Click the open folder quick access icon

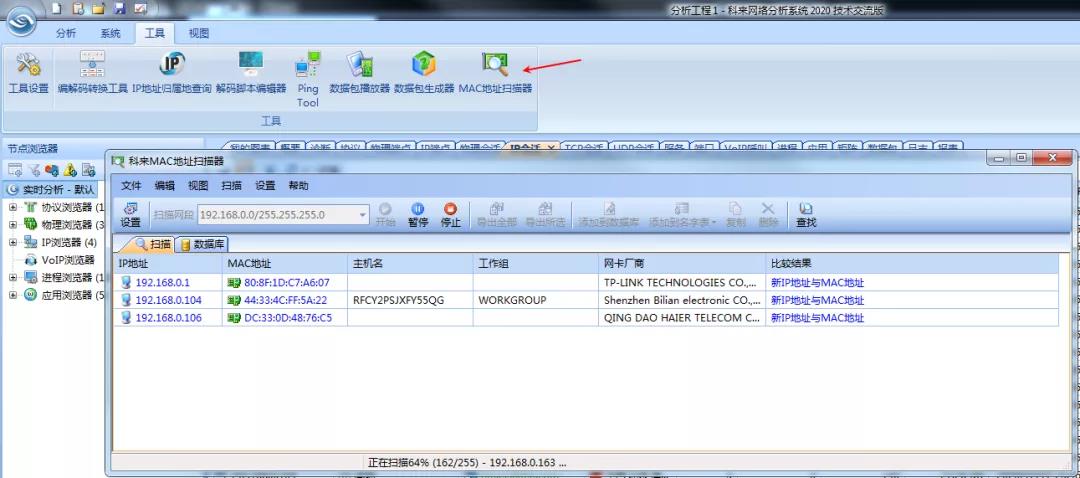[x=98, y=8]
